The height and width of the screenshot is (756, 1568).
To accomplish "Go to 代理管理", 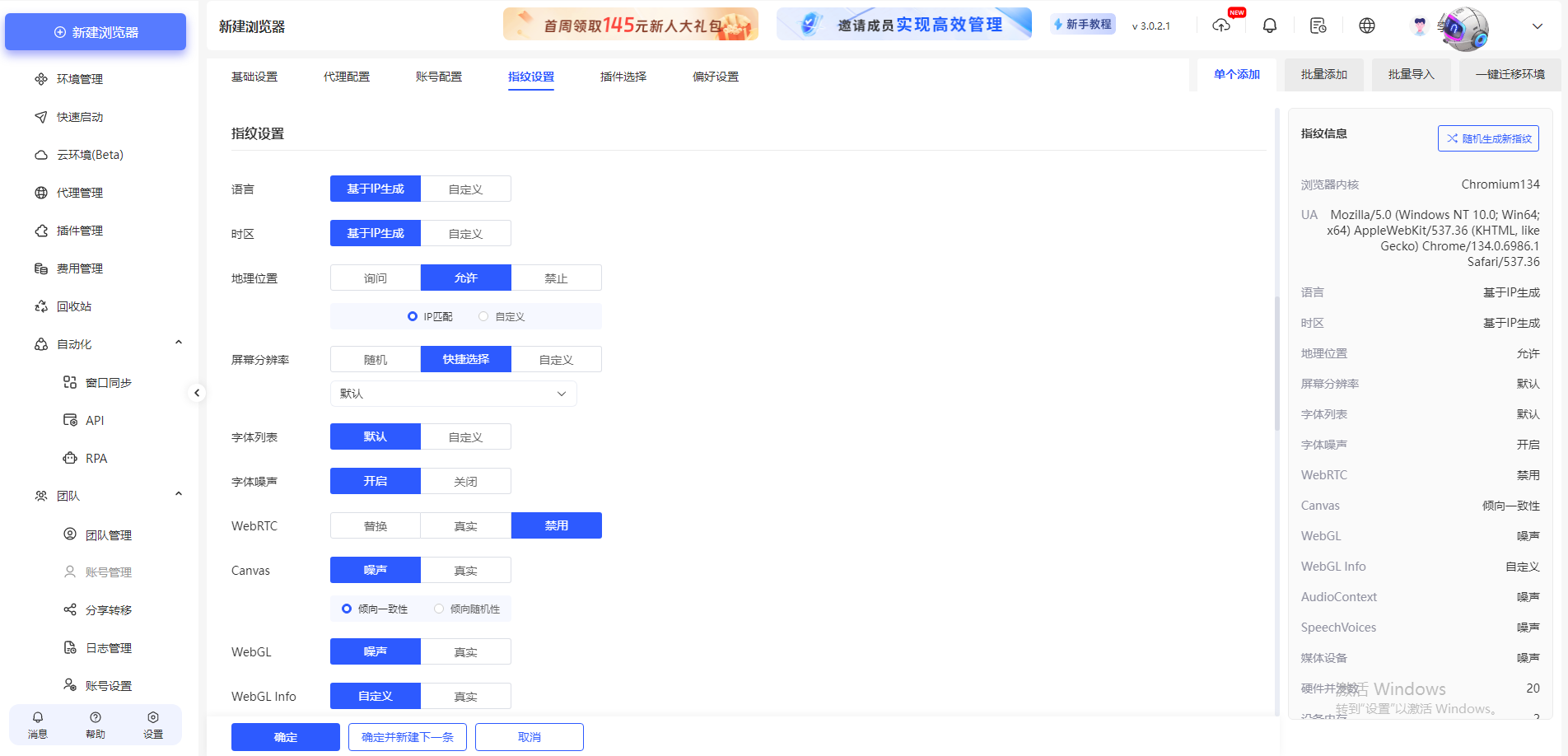I will point(79,192).
